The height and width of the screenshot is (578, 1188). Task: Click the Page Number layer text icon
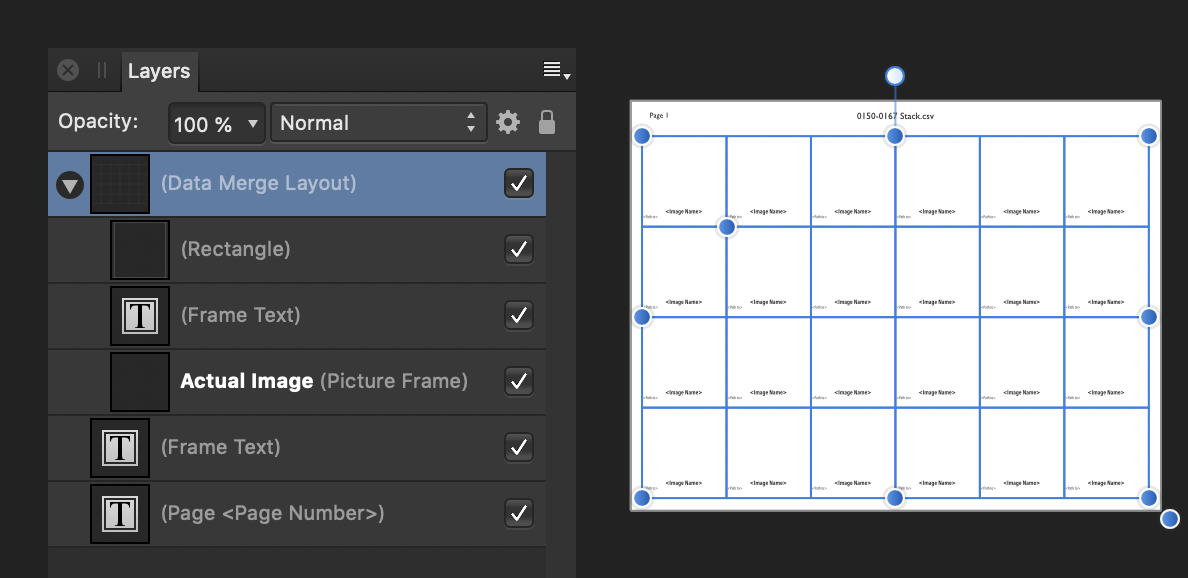(x=120, y=514)
